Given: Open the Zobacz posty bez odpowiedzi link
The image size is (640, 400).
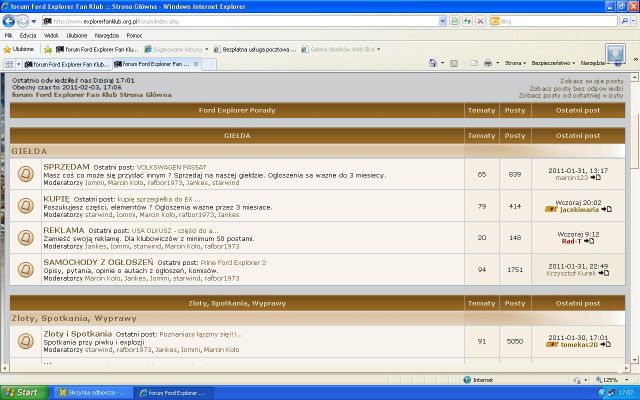Looking at the screenshot, I should click(x=576, y=88).
